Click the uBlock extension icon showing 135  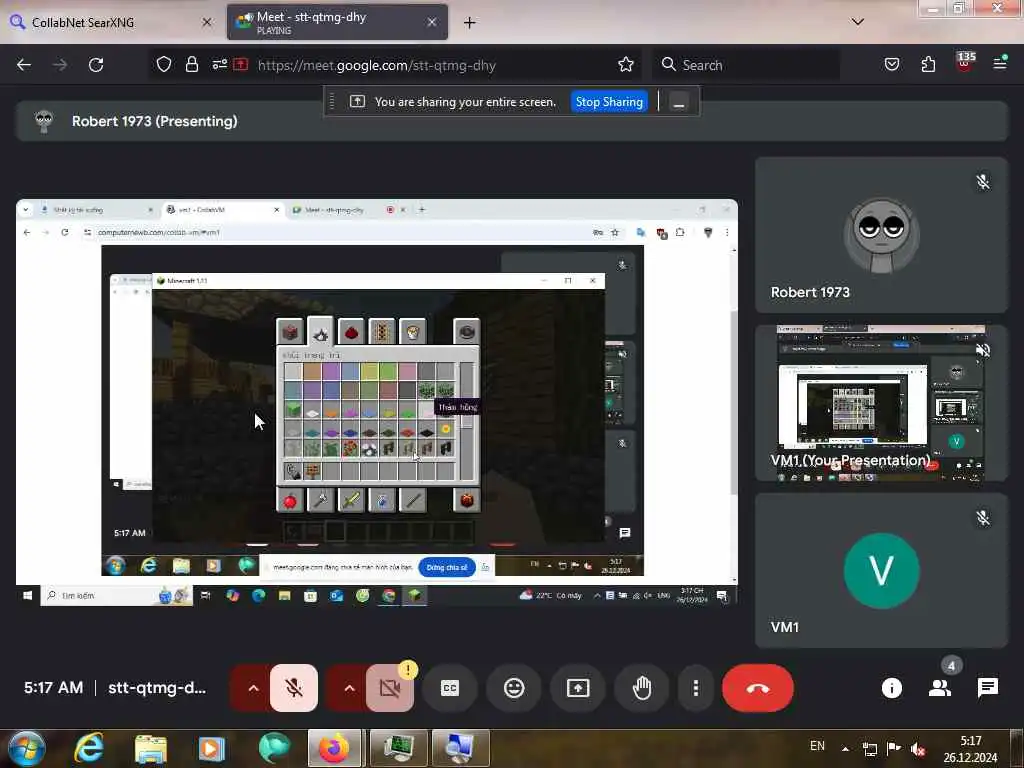click(x=965, y=62)
